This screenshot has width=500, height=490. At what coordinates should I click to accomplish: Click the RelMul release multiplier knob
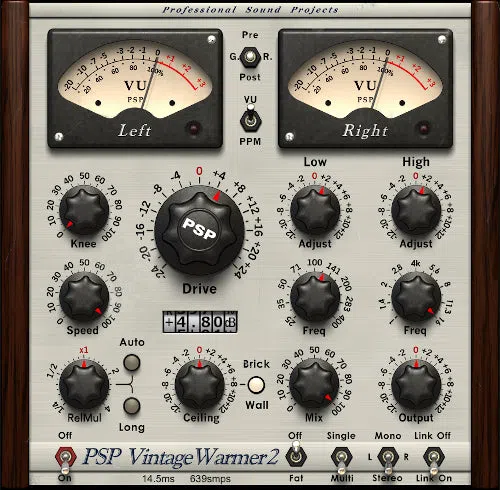84,384
